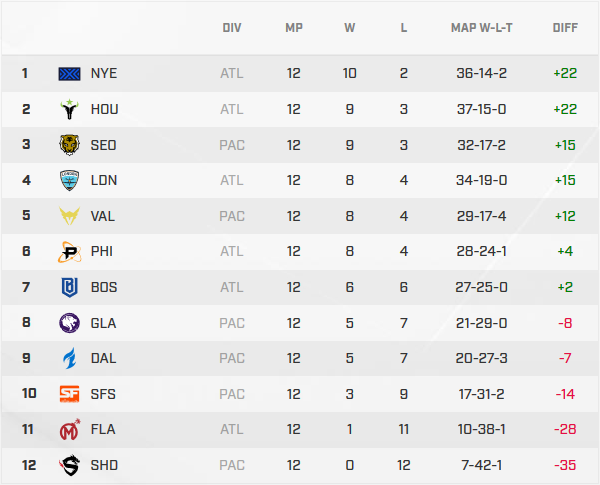The width and height of the screenshot is (600, 485).
Task: Click the LDN Spitfire logo icon
Action: click(x=70, y=180)
